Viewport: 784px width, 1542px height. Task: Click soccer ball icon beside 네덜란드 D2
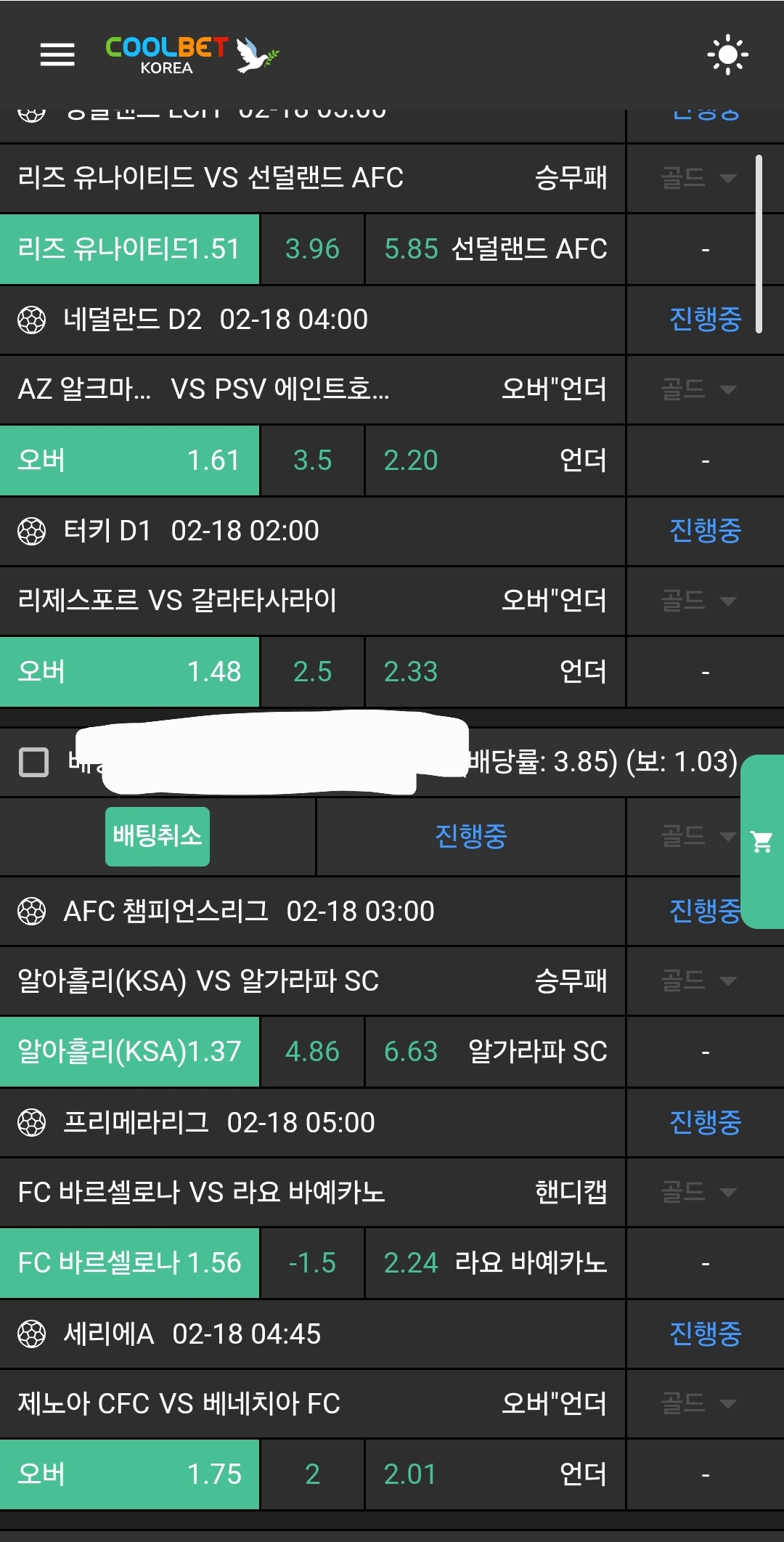click(x=31, y=320)
